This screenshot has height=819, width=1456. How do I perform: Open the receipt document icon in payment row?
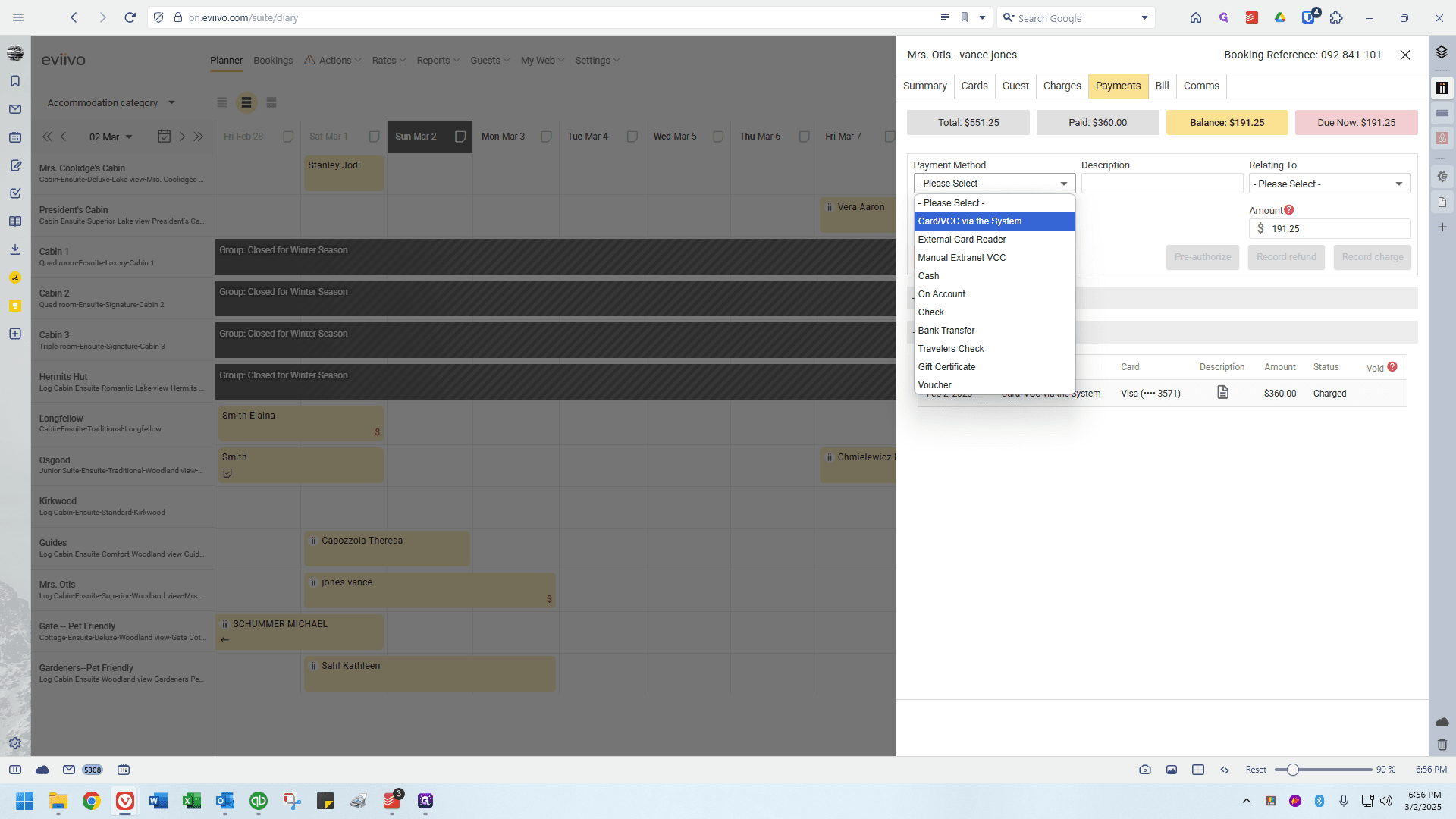click(x=1222, y=392)
